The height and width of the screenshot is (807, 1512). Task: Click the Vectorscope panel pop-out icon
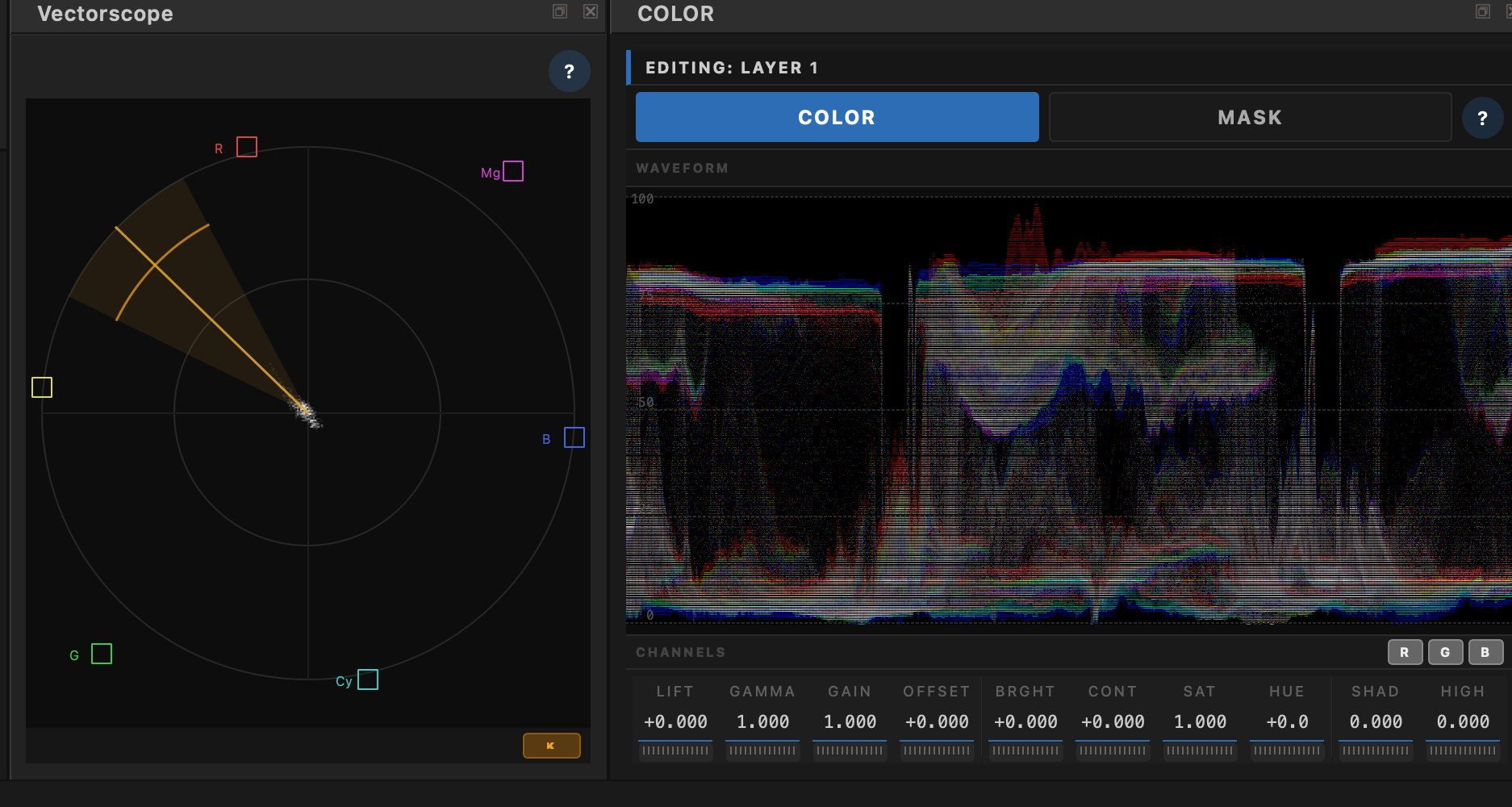[560, 11]
